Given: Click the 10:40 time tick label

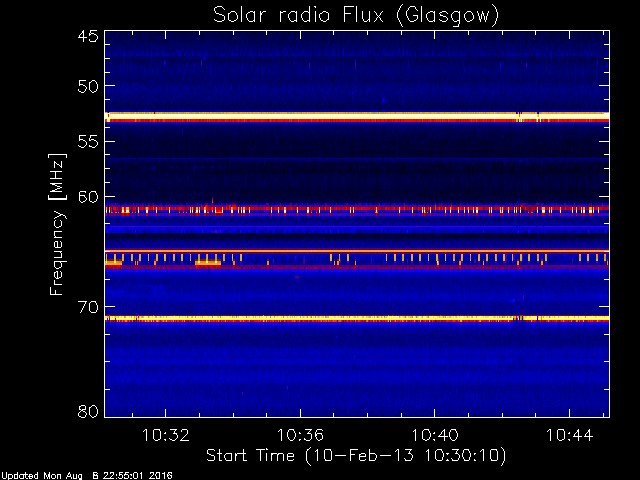Looking at the screenshot, I should pyautogui.click(x=435, y=435).
